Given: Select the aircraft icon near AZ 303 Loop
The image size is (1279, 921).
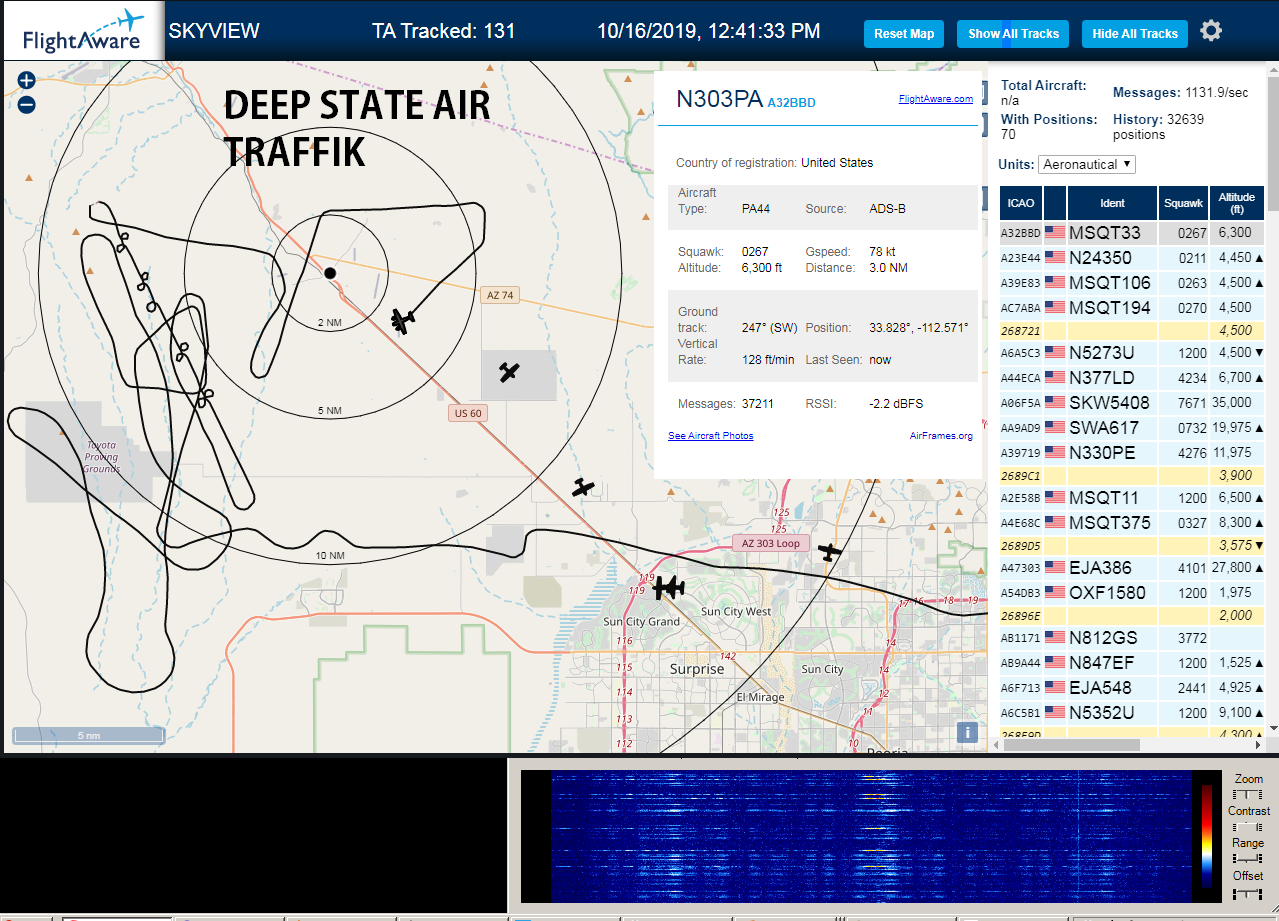Looking at the screenshot, I should coord(829,551).
